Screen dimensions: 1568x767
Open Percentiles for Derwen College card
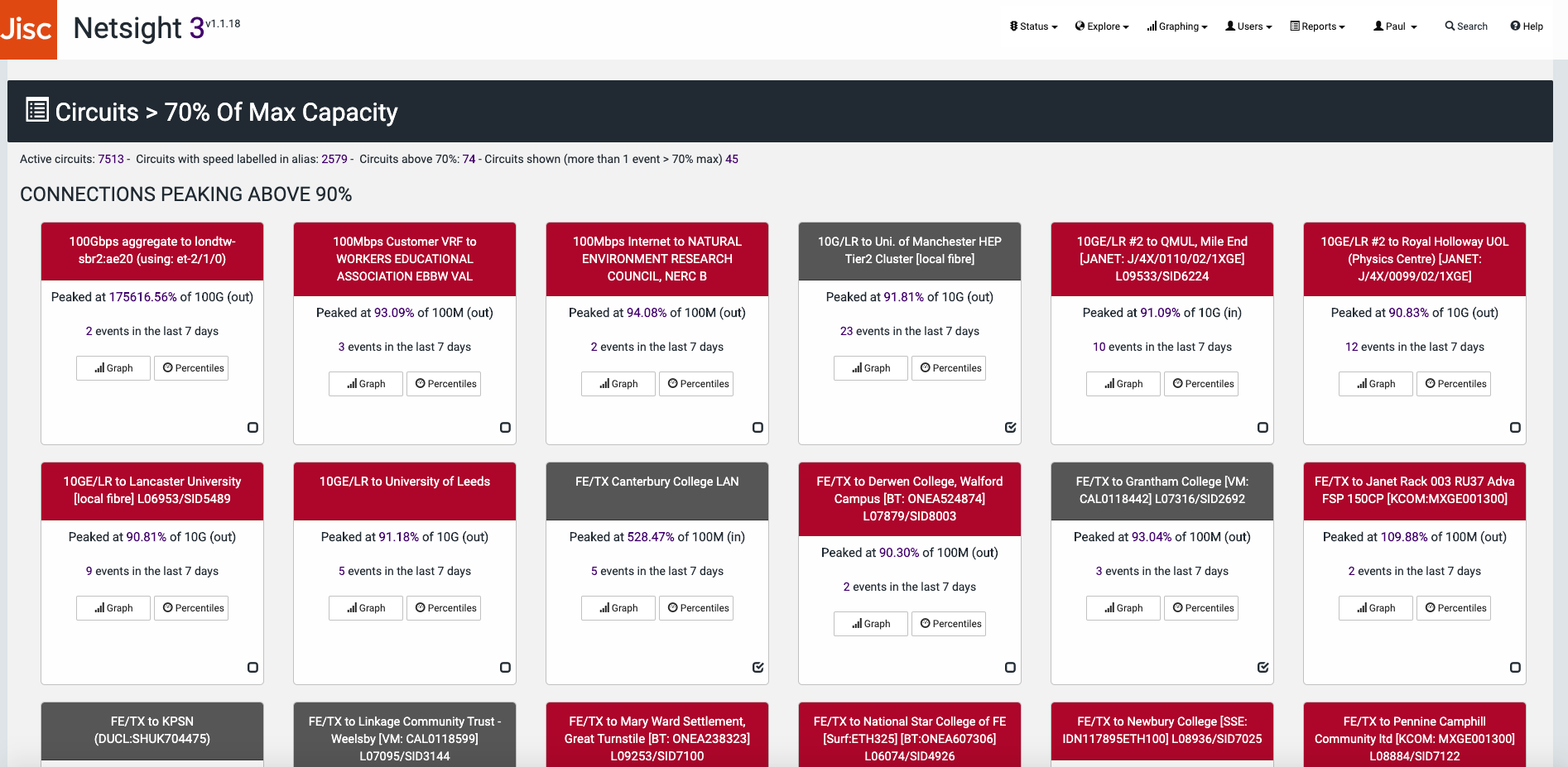click(949, 624)
